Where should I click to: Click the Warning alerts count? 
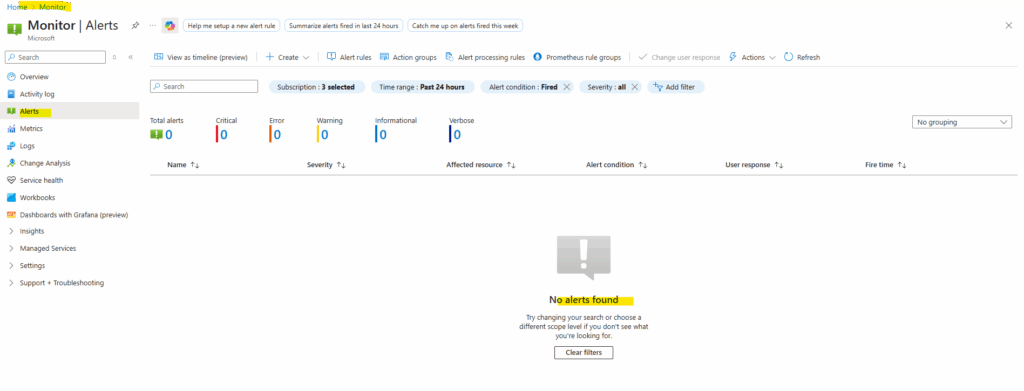(325, 134)
